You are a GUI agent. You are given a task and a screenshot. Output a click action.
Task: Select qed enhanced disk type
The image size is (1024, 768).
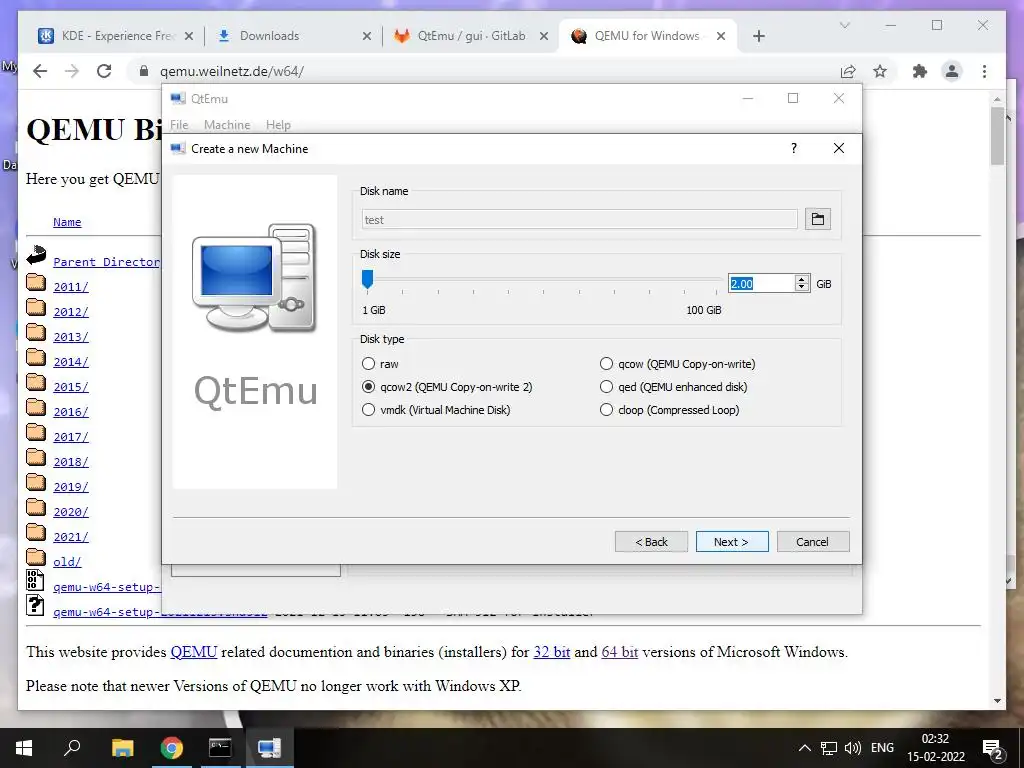coord(607,387)
